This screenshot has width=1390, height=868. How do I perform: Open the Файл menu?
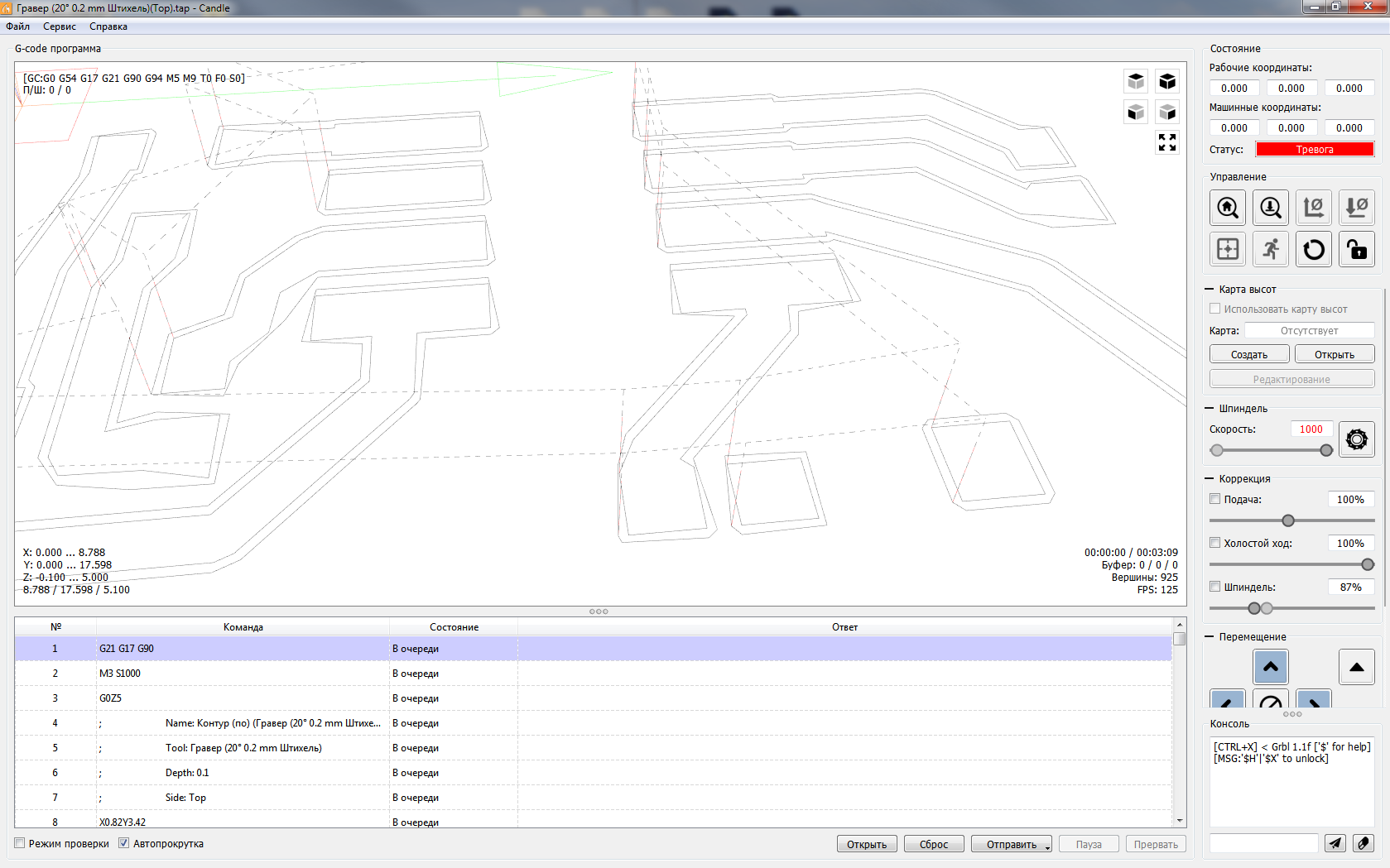(x=18, y=26)
